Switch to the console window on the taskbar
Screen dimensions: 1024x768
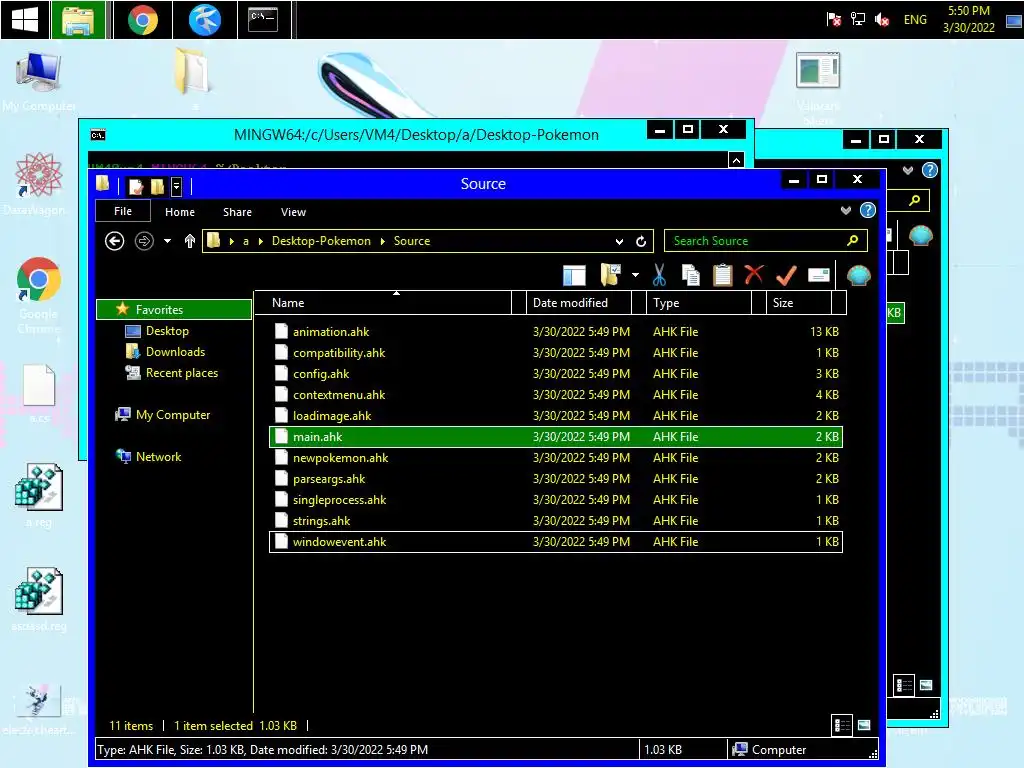pyautogui.click(x=263, y=20)
